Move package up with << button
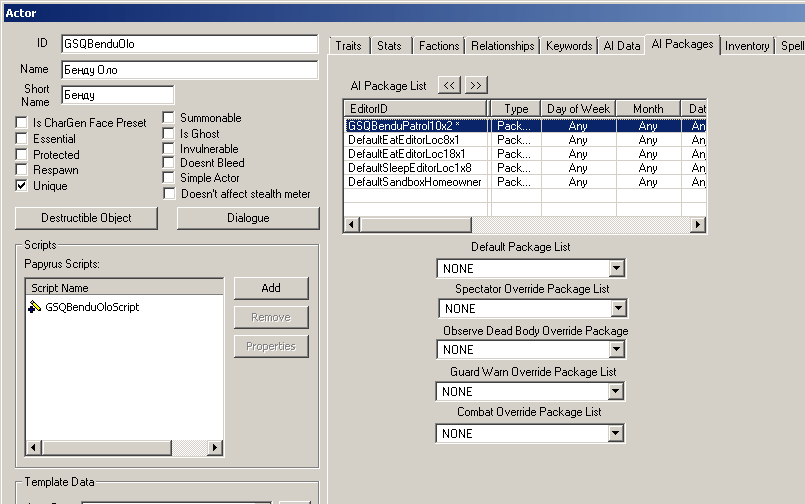805x504 pixels. click(449, 85)
